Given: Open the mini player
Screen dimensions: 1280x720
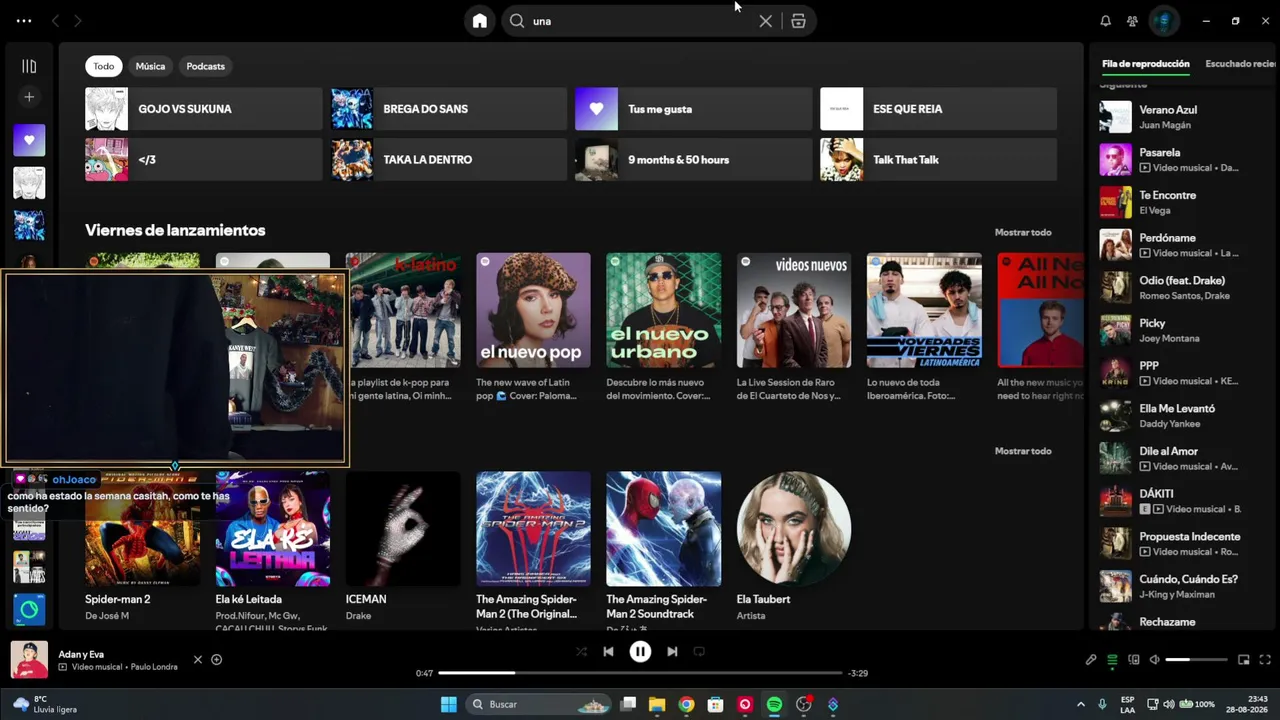Looking at the screenshot, I should click(x=1244, y=660).
